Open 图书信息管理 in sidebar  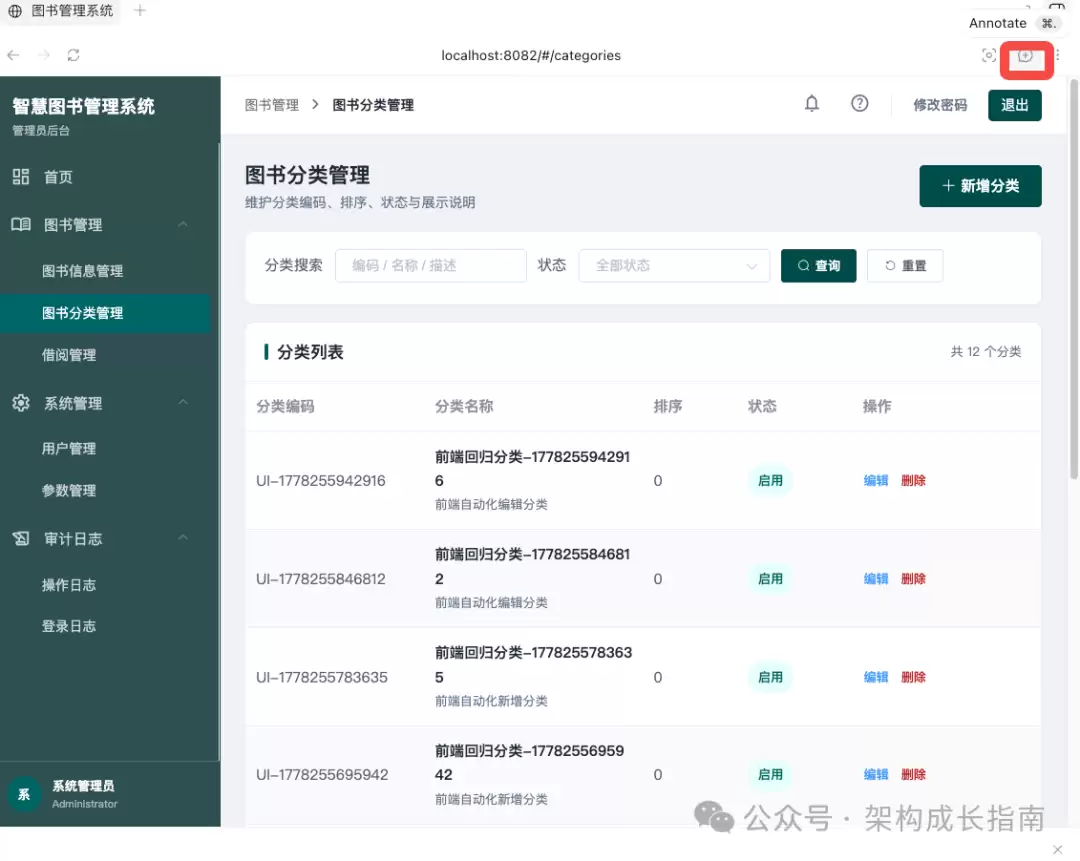83,271
